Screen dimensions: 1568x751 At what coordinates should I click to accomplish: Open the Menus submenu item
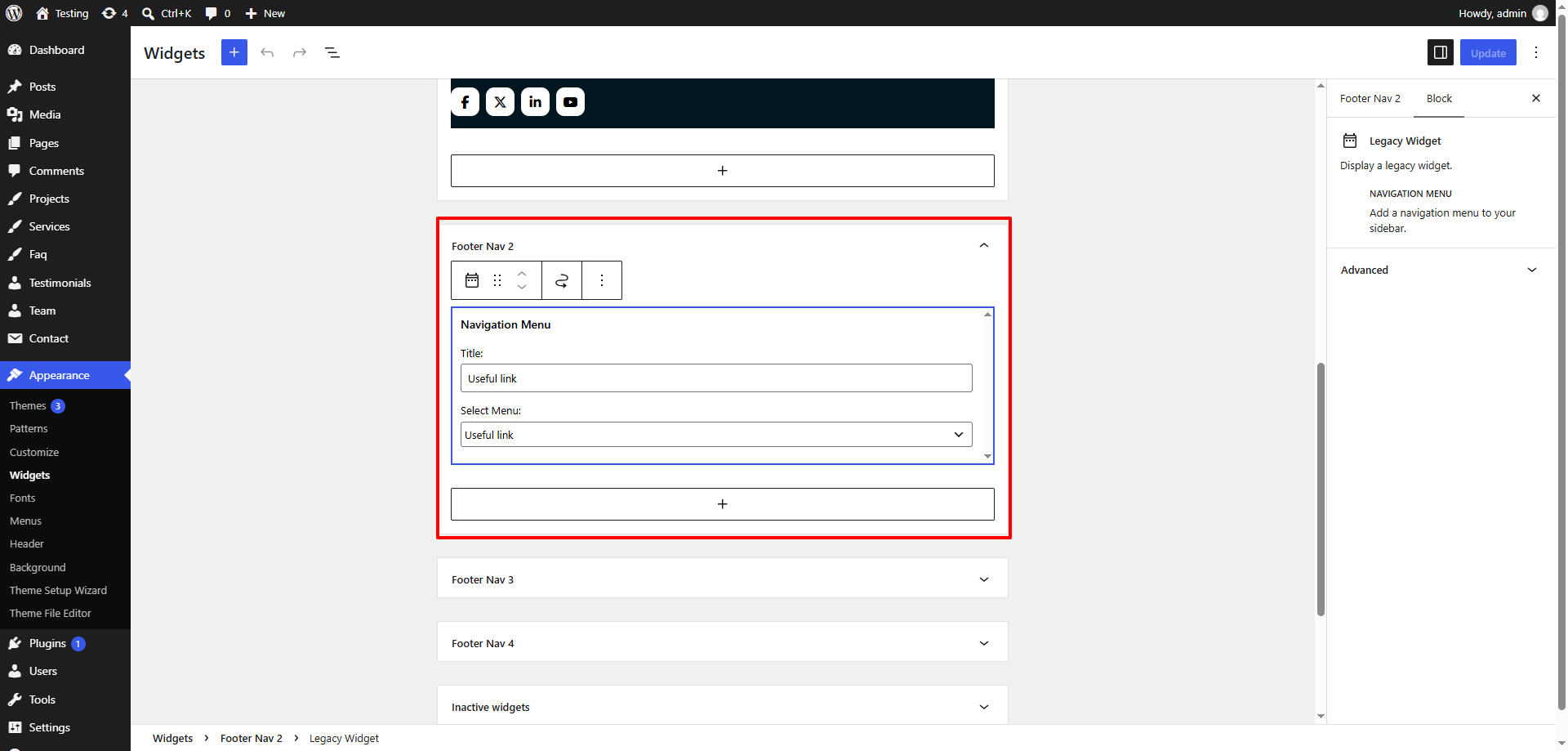pyautogui.click(x=25, y=521)
